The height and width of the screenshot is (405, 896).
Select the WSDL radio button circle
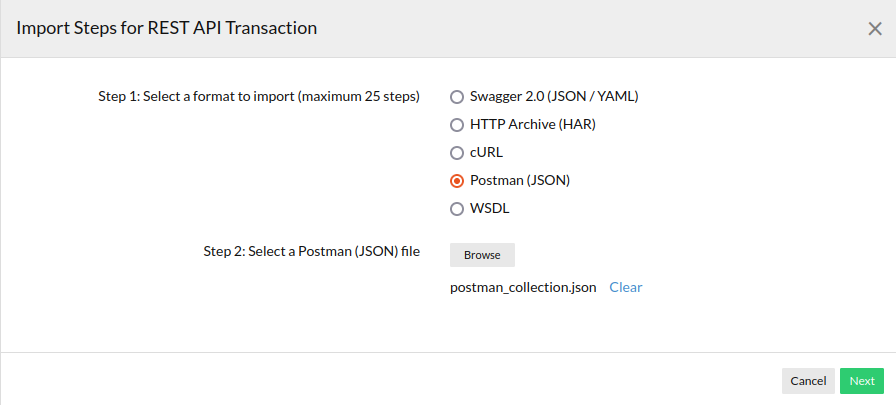(x=457, y=209)
